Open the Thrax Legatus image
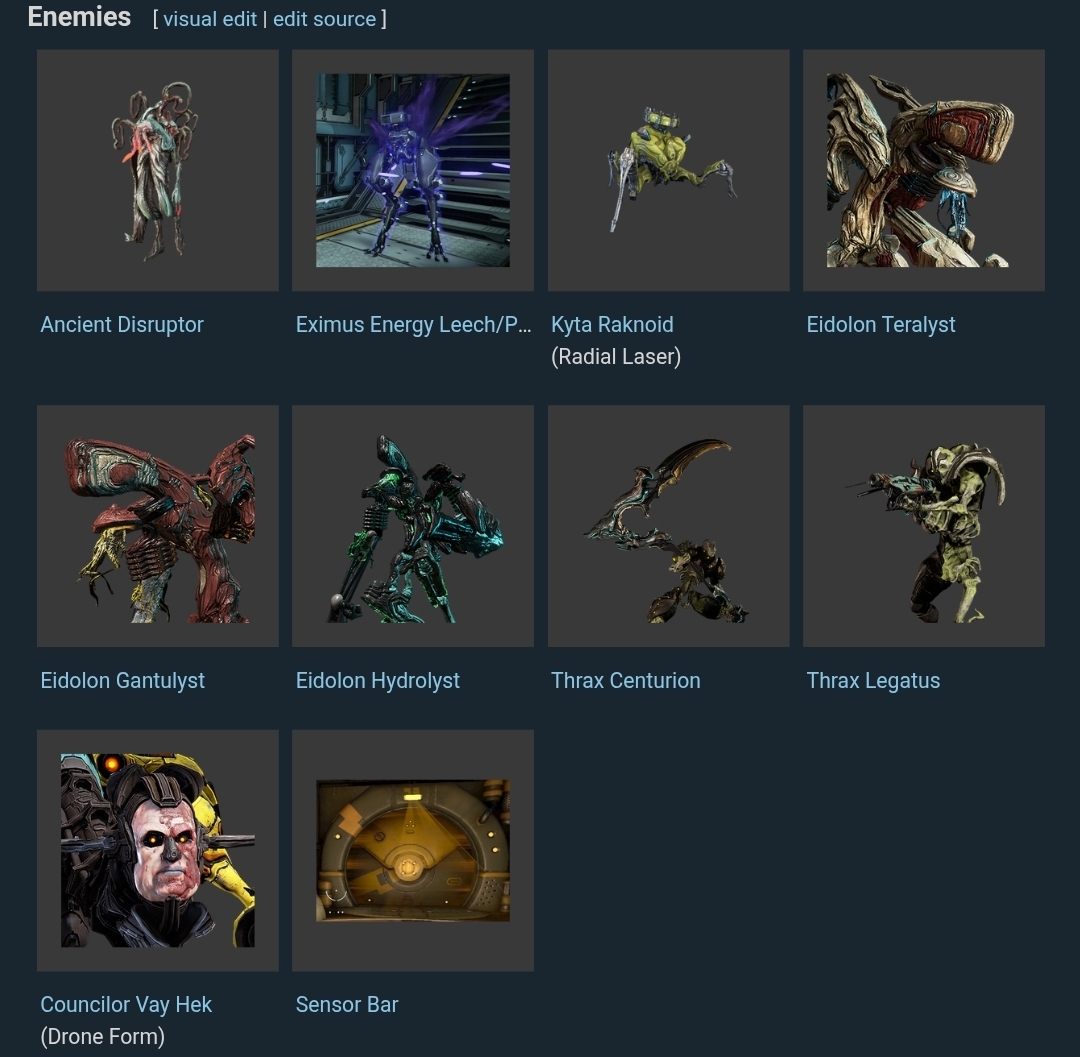The image size is (1080, 1057). [924, 526]
